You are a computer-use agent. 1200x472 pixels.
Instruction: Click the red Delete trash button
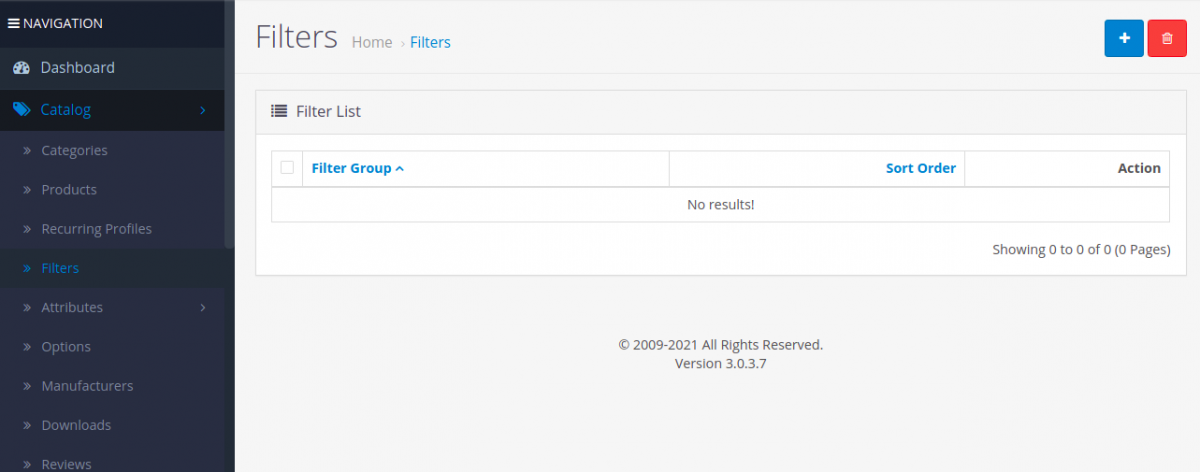(1167, 38)
